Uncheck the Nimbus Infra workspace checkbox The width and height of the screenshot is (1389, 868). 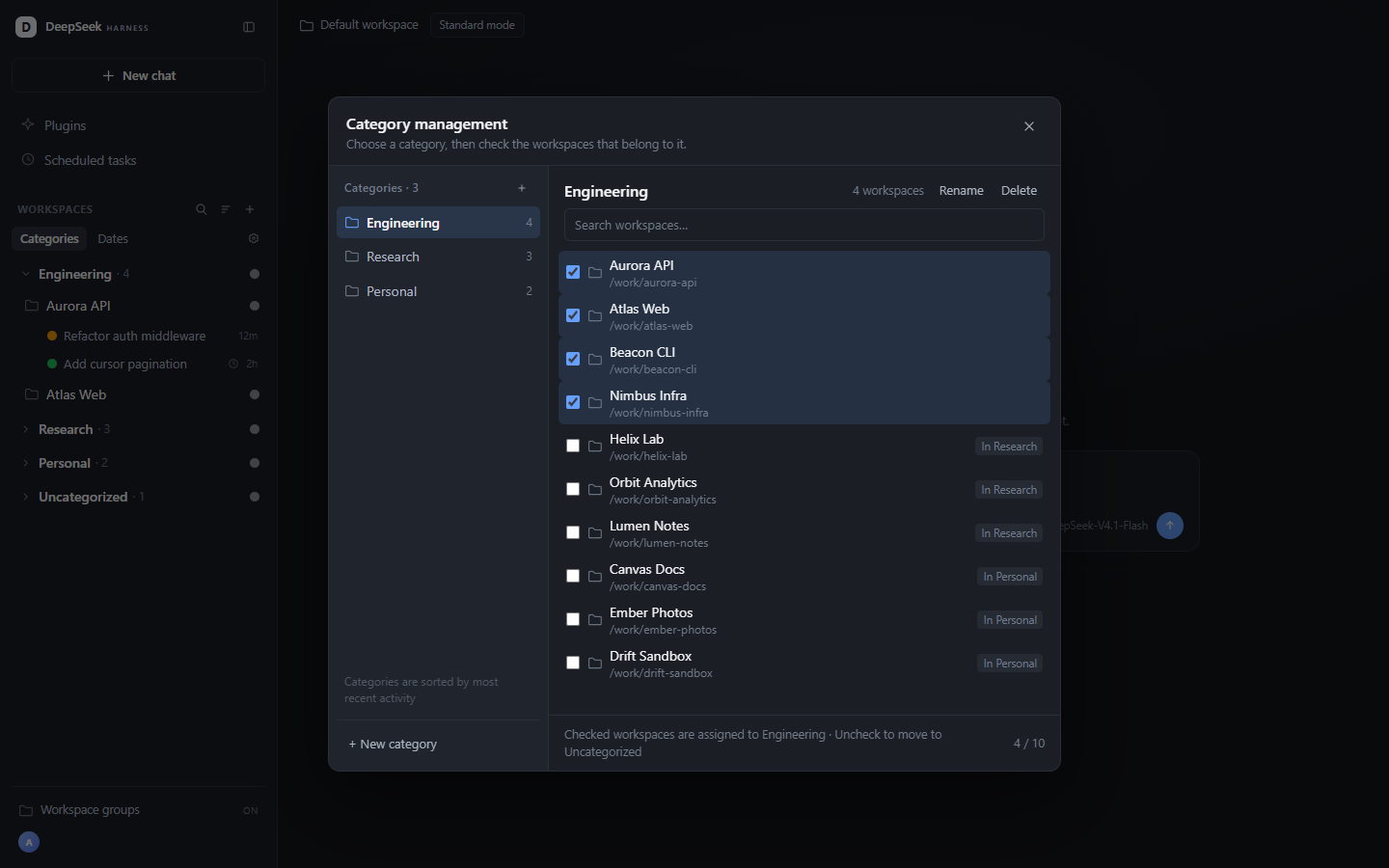point(573,402)
